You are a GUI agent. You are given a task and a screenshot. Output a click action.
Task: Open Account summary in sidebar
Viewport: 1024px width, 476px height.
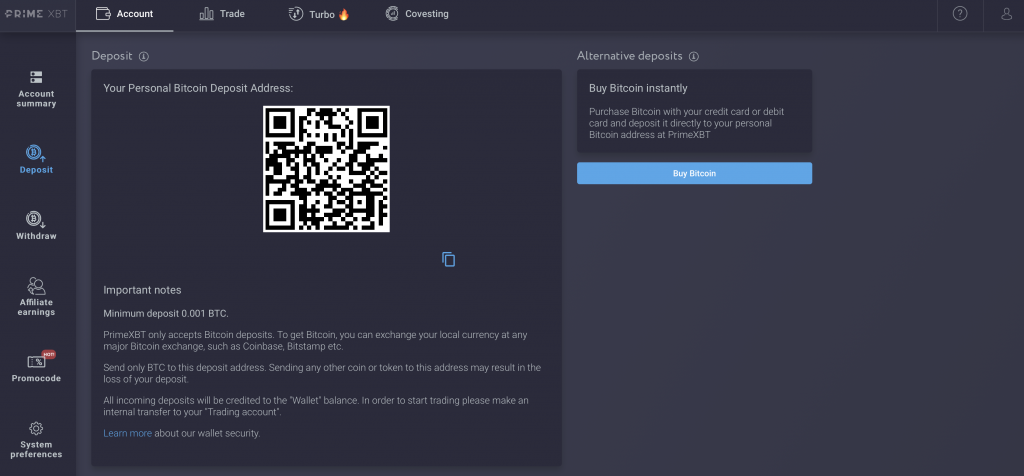click(x=36, y=88)
